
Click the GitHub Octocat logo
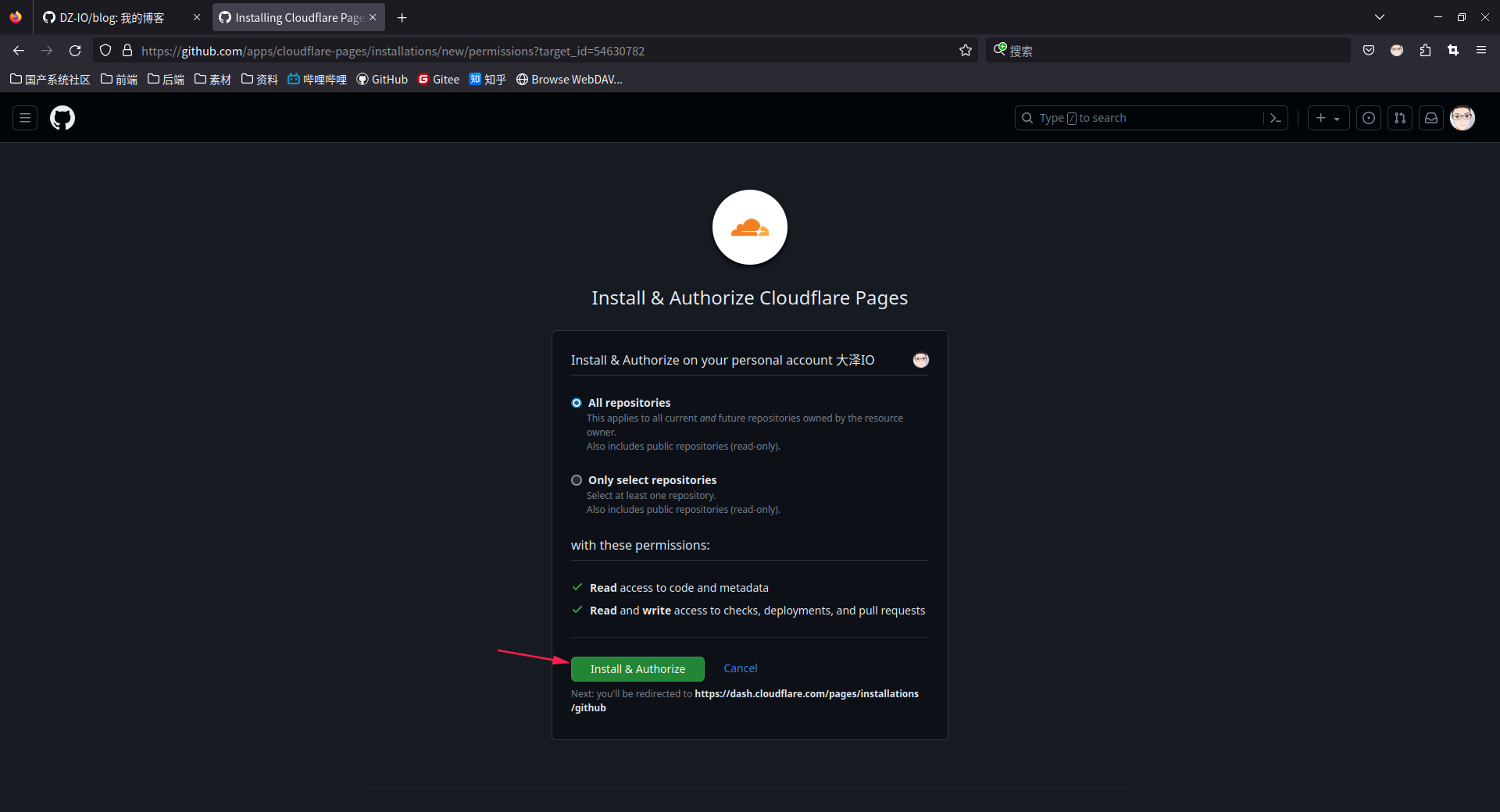(x=62, y=118)
